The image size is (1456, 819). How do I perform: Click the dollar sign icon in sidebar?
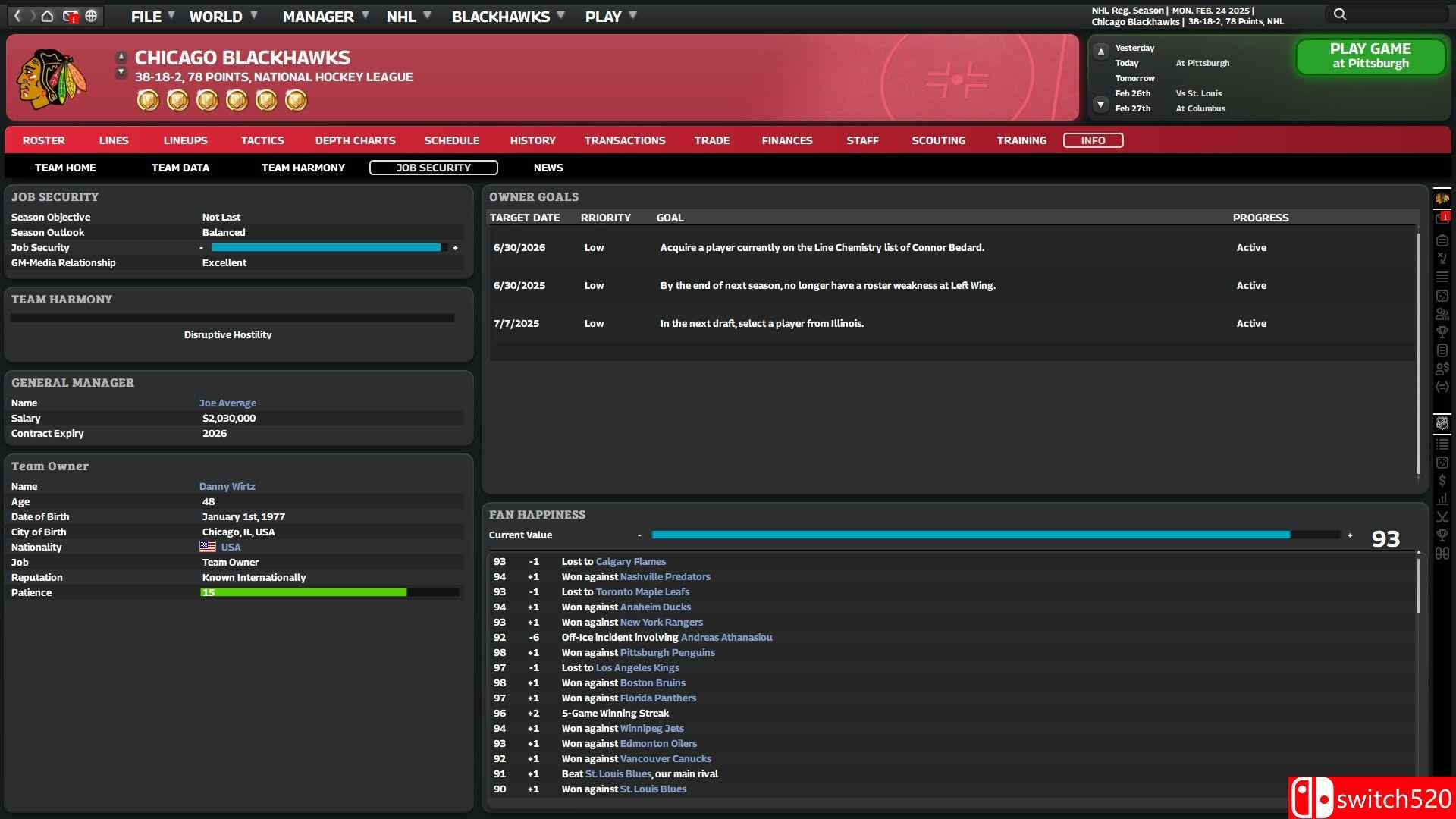pyautogui.click(x=1442, y=481)
